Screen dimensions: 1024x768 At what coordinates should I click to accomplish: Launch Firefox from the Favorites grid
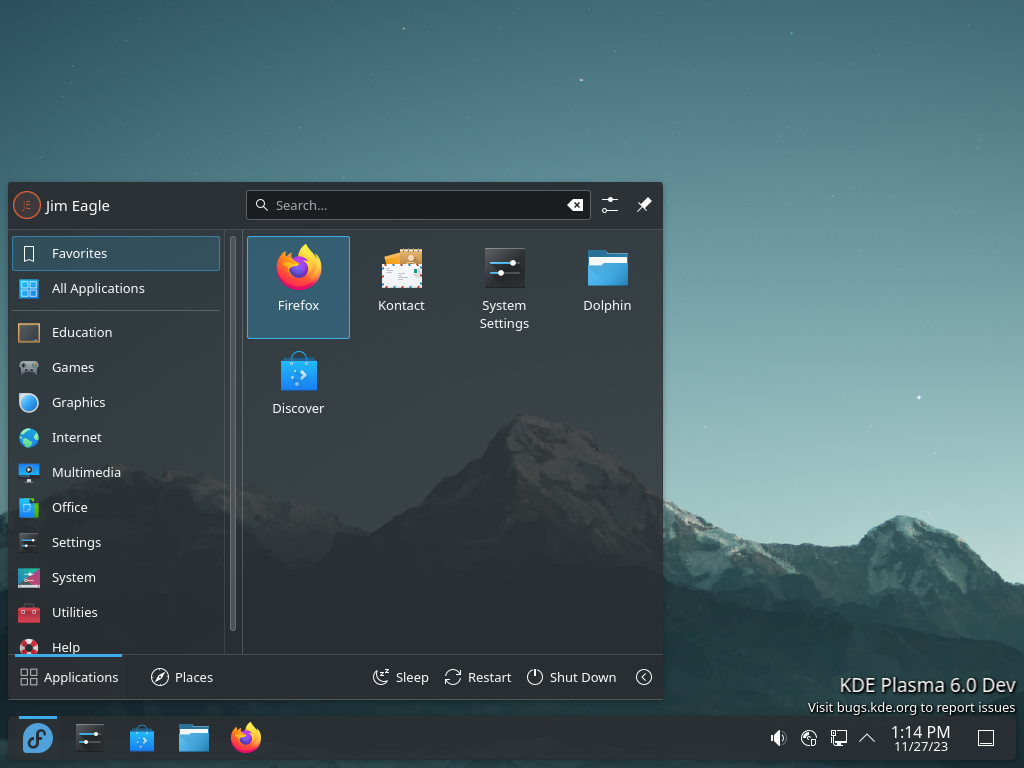tap(298, 287)
